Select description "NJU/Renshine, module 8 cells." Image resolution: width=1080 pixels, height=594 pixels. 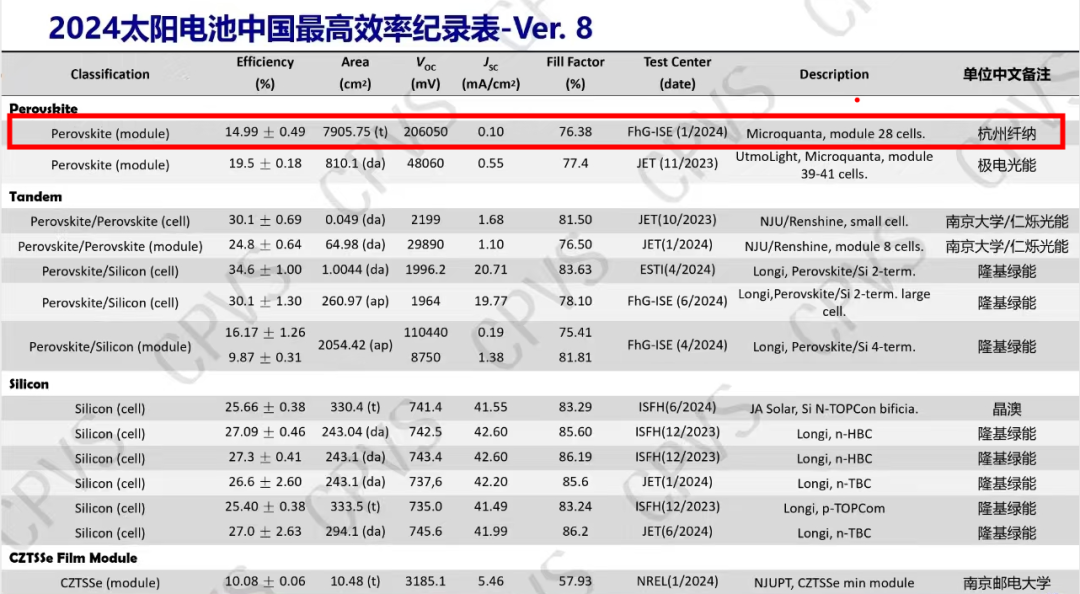[x=834, y=247]
